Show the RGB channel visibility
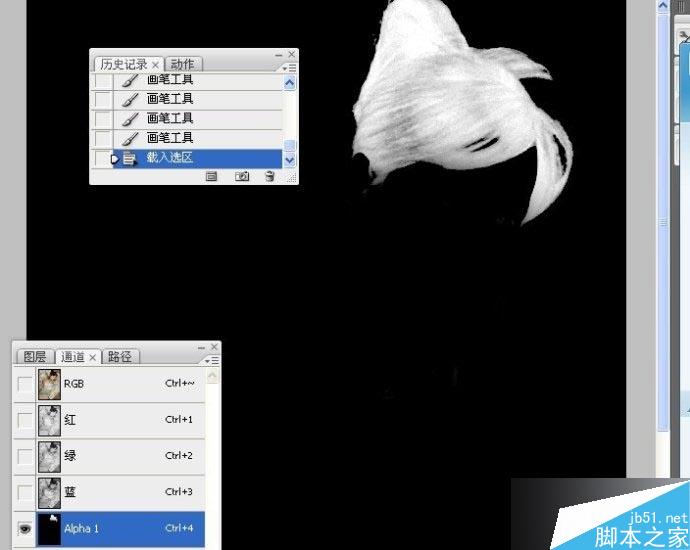690x550 pixels. tap(25, 384)
